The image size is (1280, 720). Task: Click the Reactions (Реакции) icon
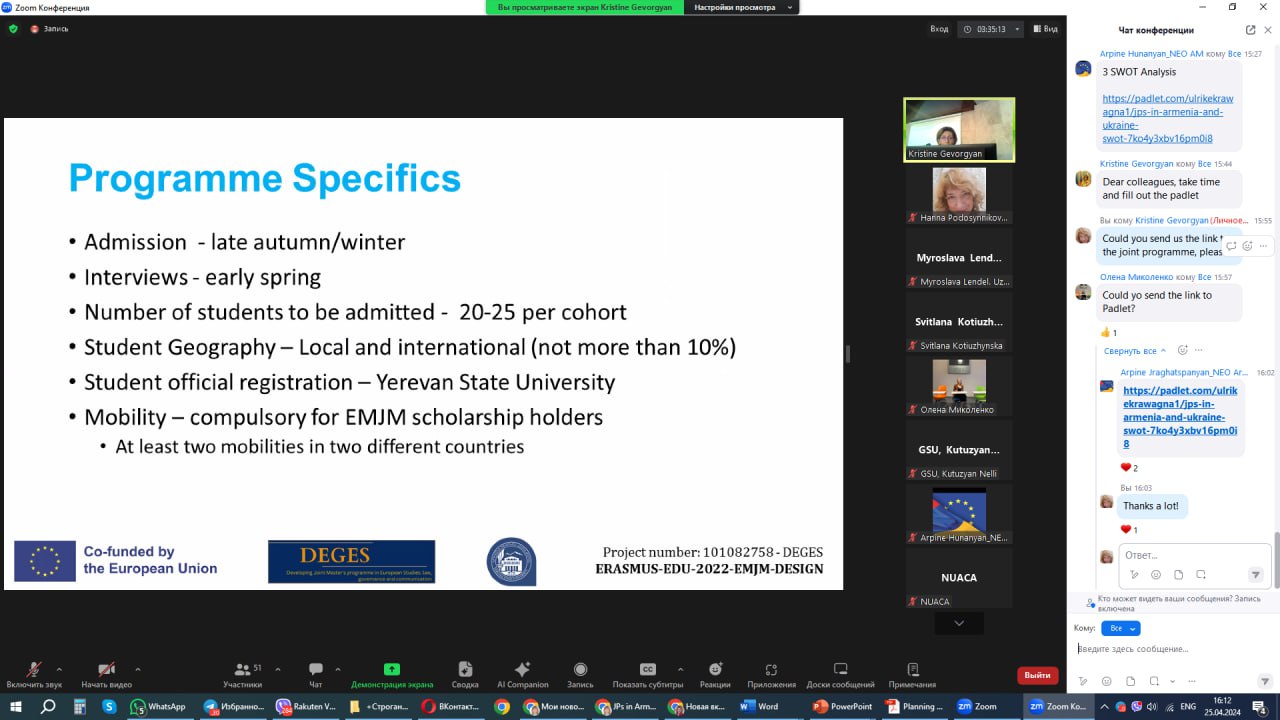pos(715,670)
